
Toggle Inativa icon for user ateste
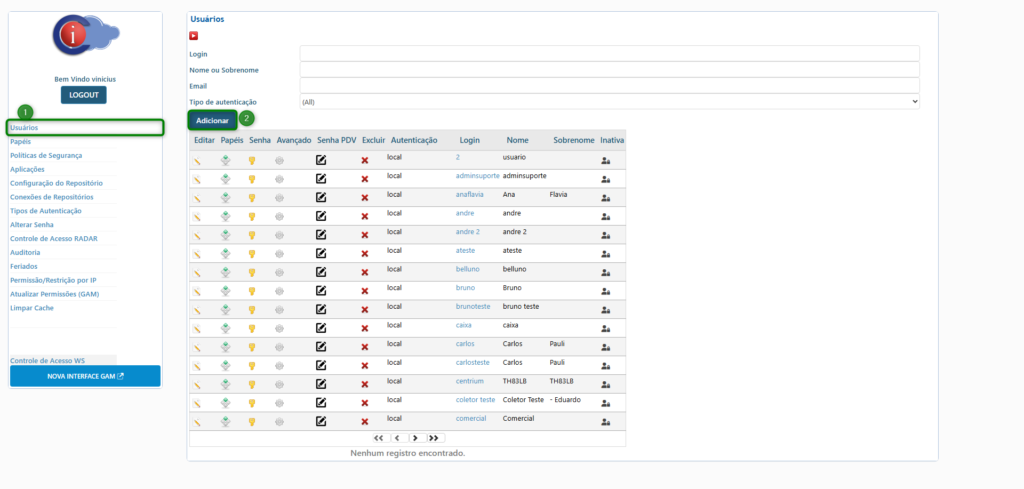pos(605,254)
